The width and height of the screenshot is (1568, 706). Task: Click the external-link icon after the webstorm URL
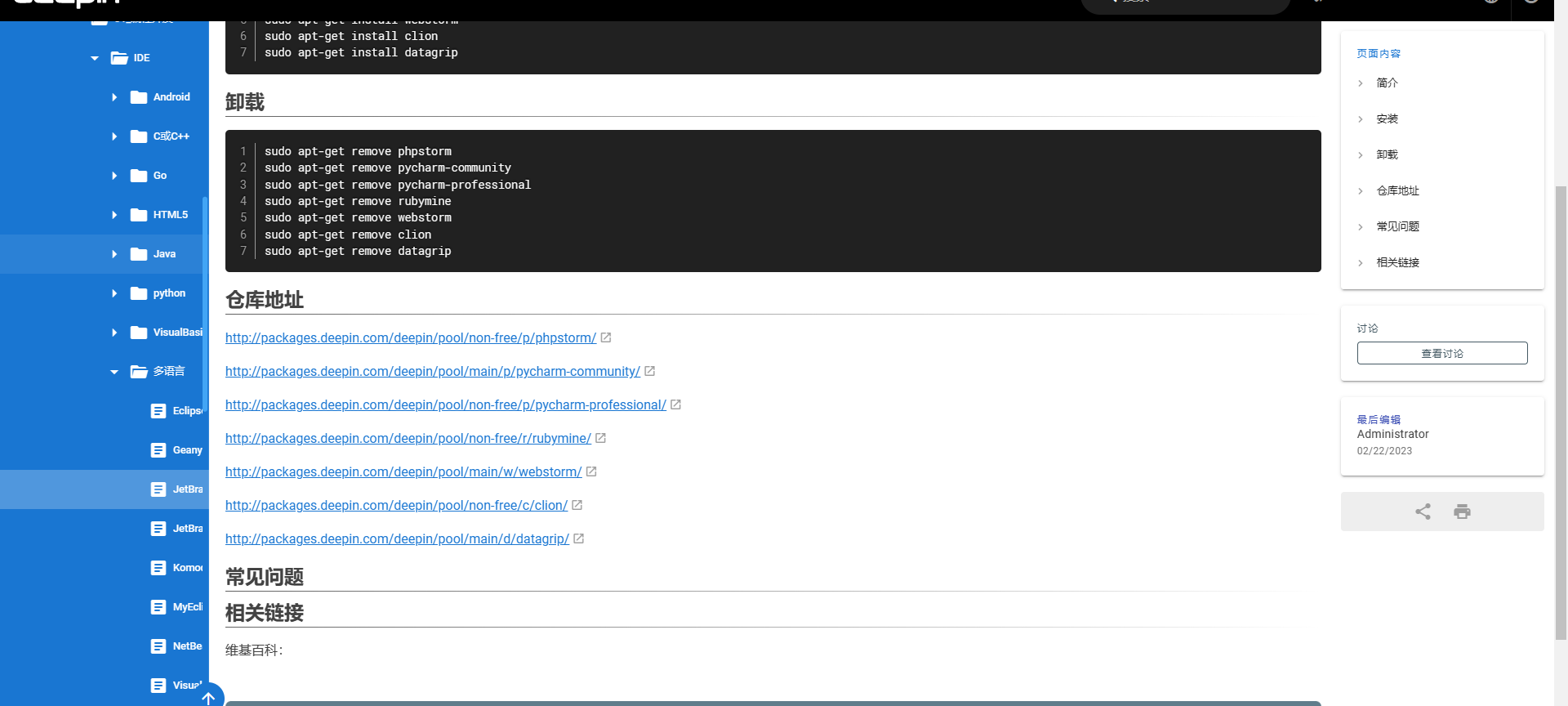point(592,471)
